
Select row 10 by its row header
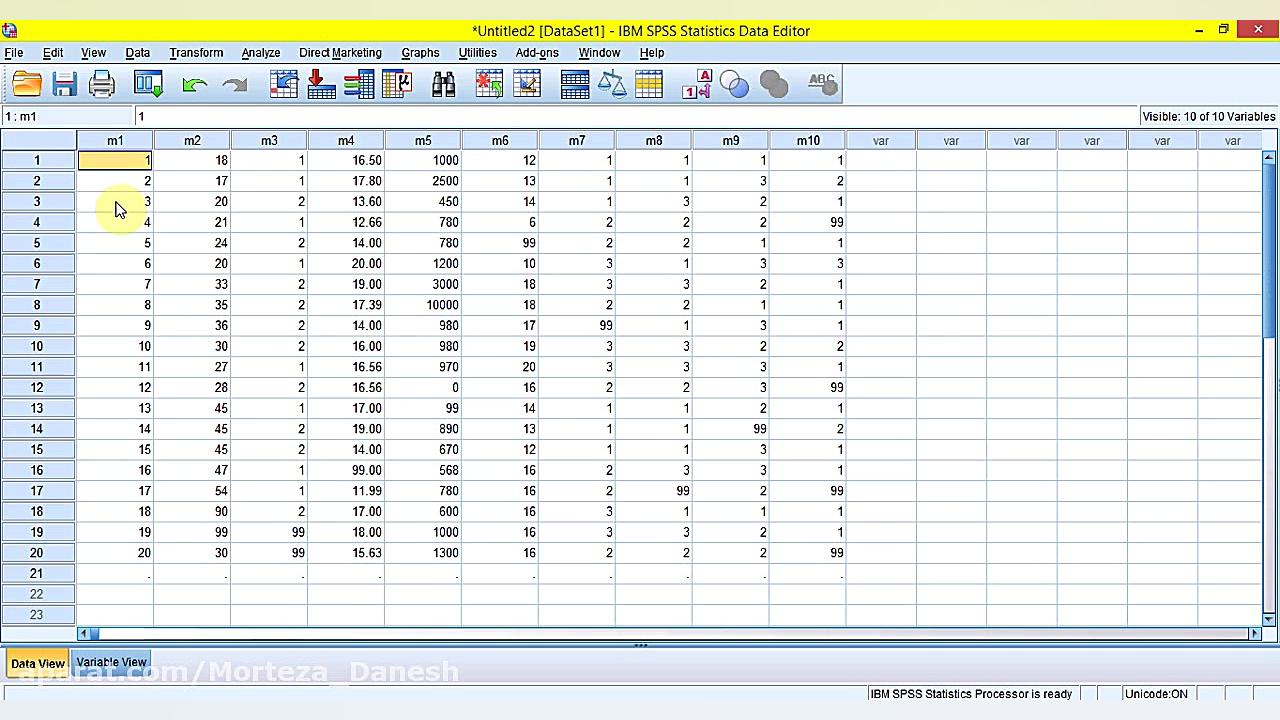(37, 346)
